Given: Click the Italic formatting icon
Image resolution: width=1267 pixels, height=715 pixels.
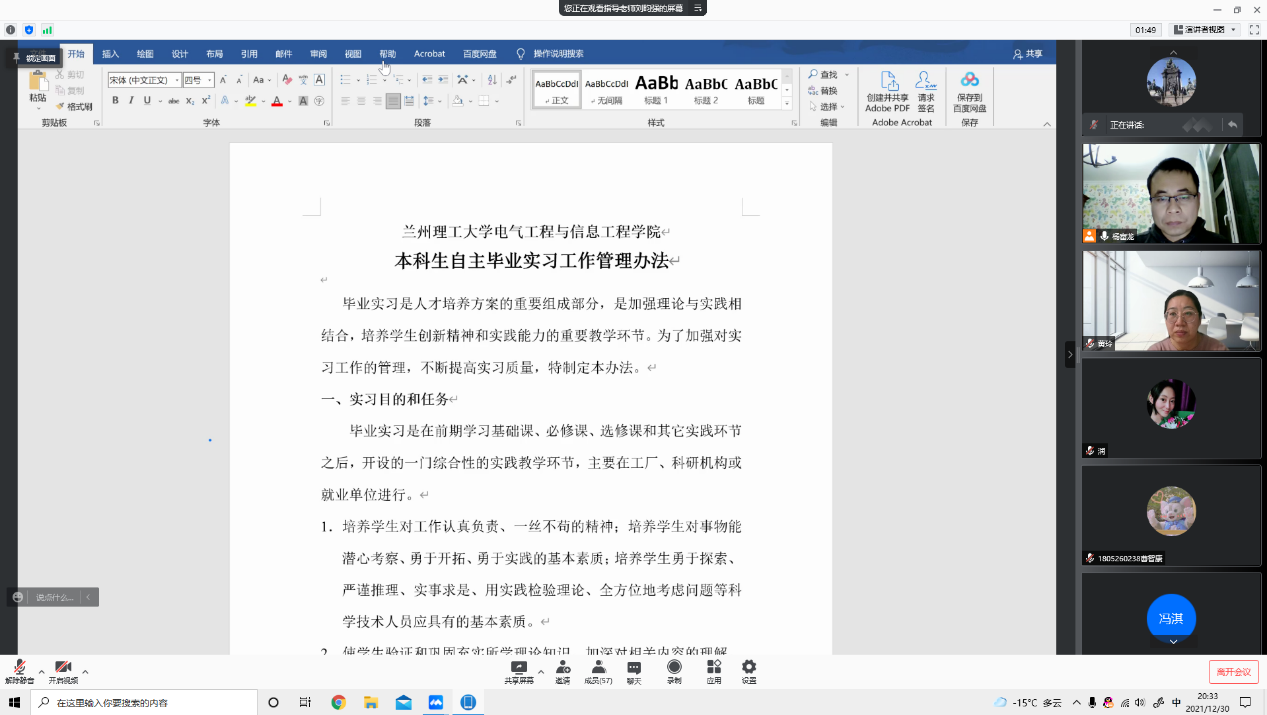Looking at the screenshot, I should [x=131, y=100].
